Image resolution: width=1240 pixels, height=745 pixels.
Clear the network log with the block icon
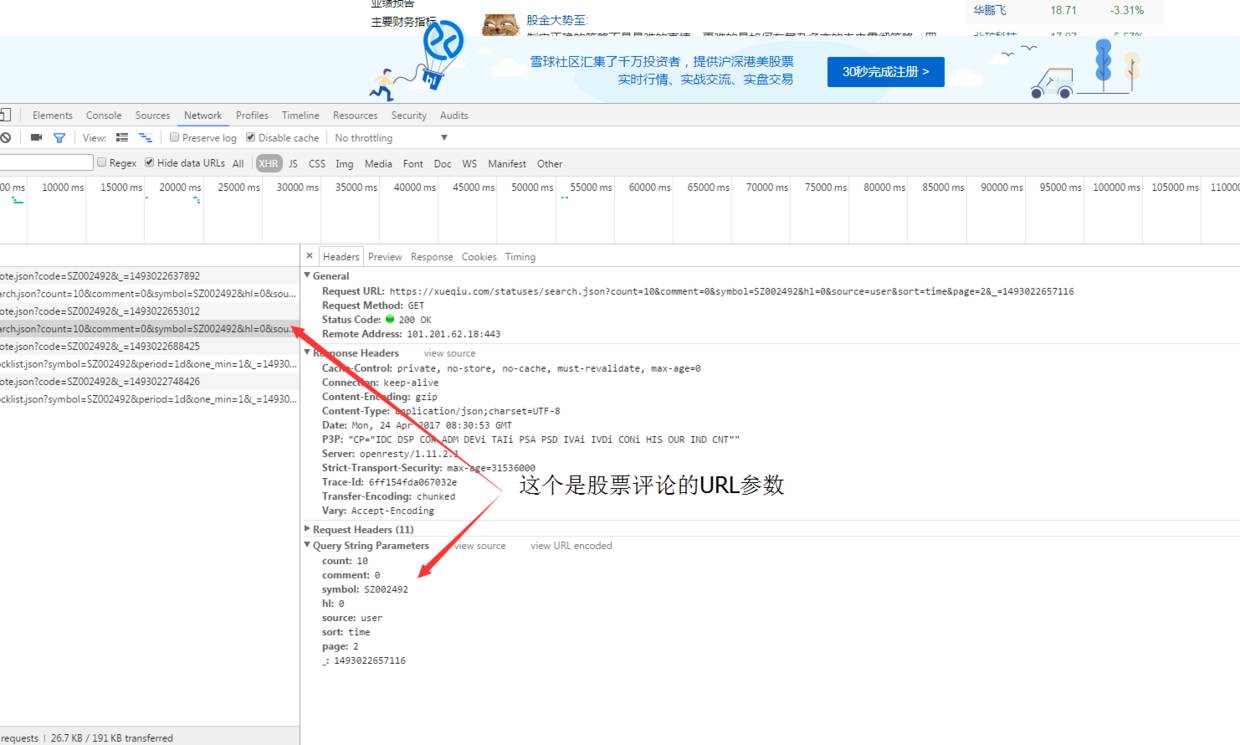pos(5,138)
